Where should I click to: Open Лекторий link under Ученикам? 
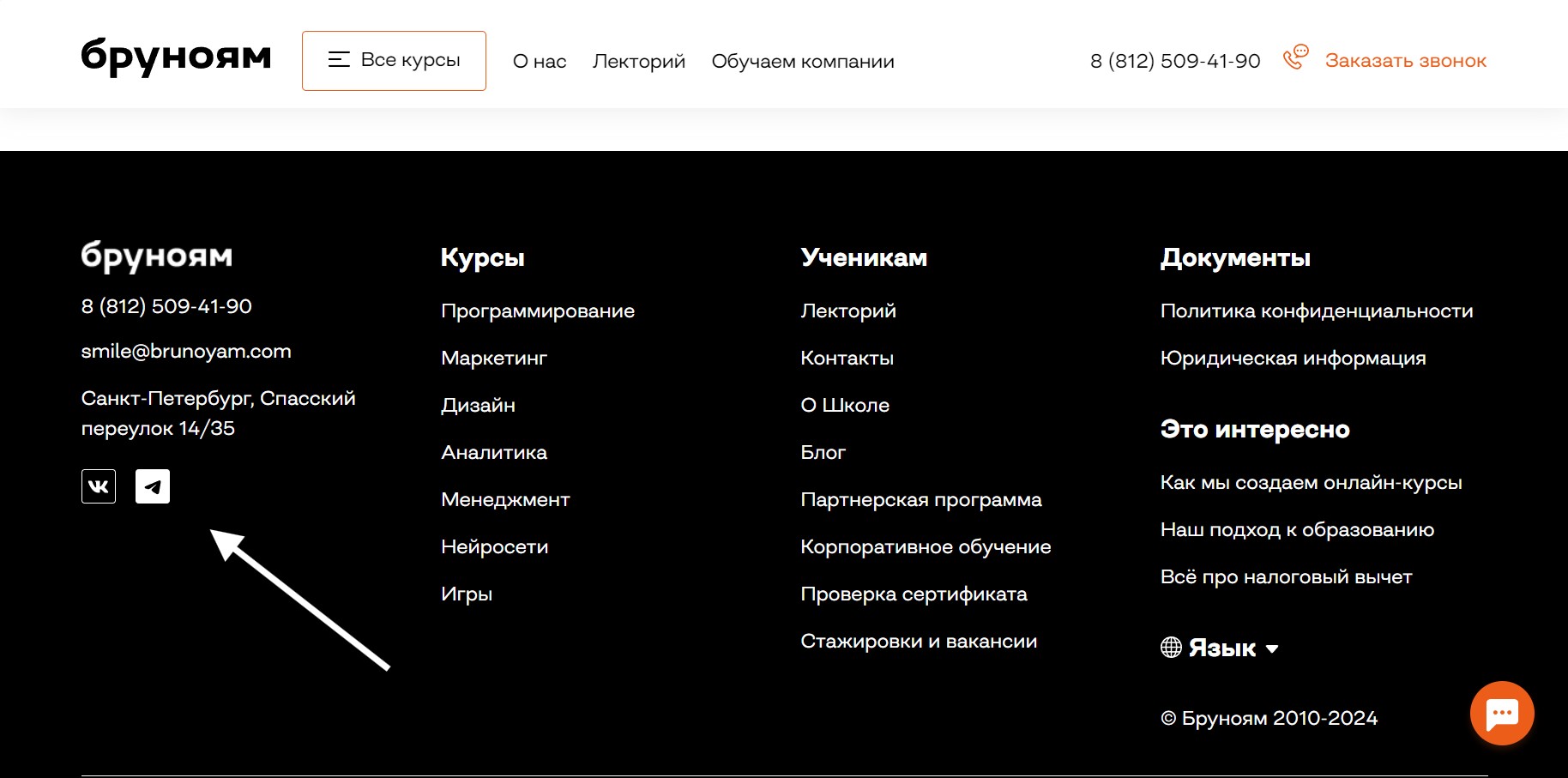(848, 311)
